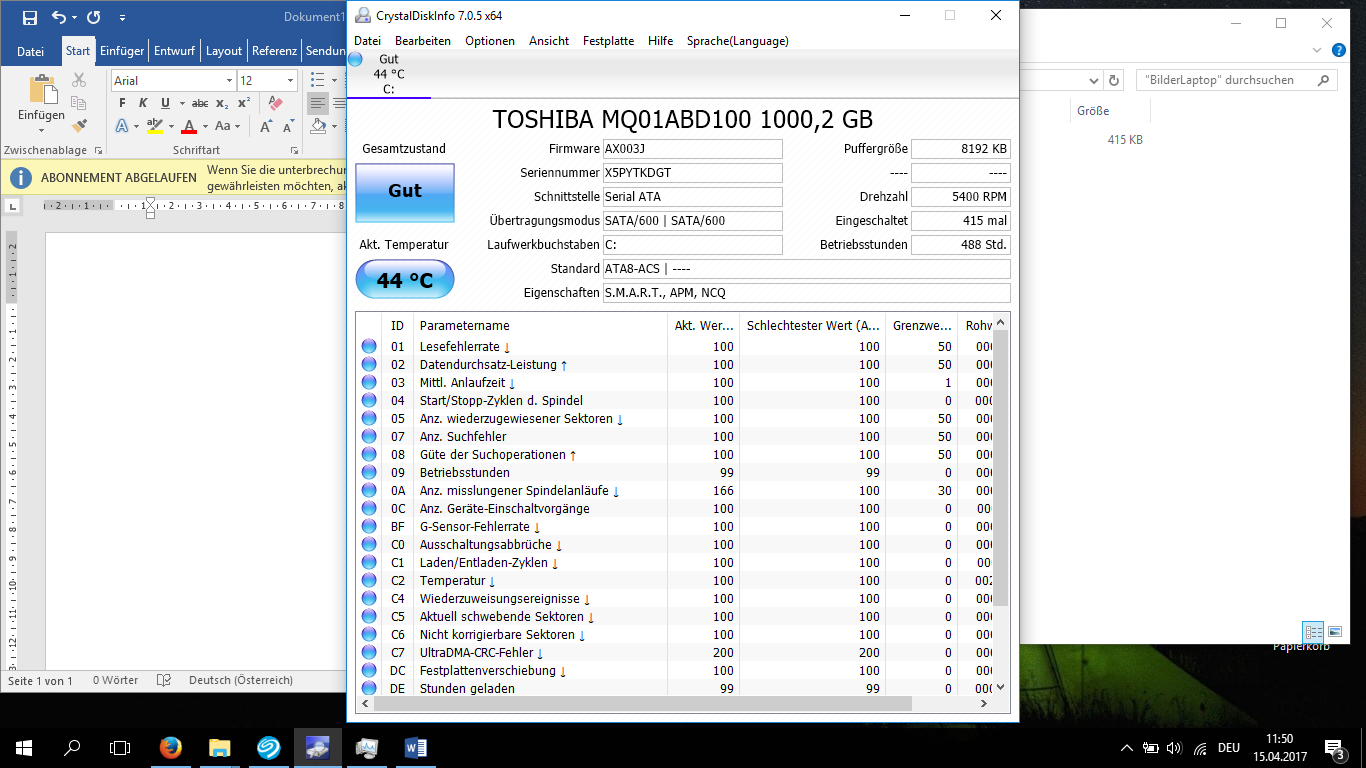Open Zwischenablage dialog launcher

click(x=98, y=150)
